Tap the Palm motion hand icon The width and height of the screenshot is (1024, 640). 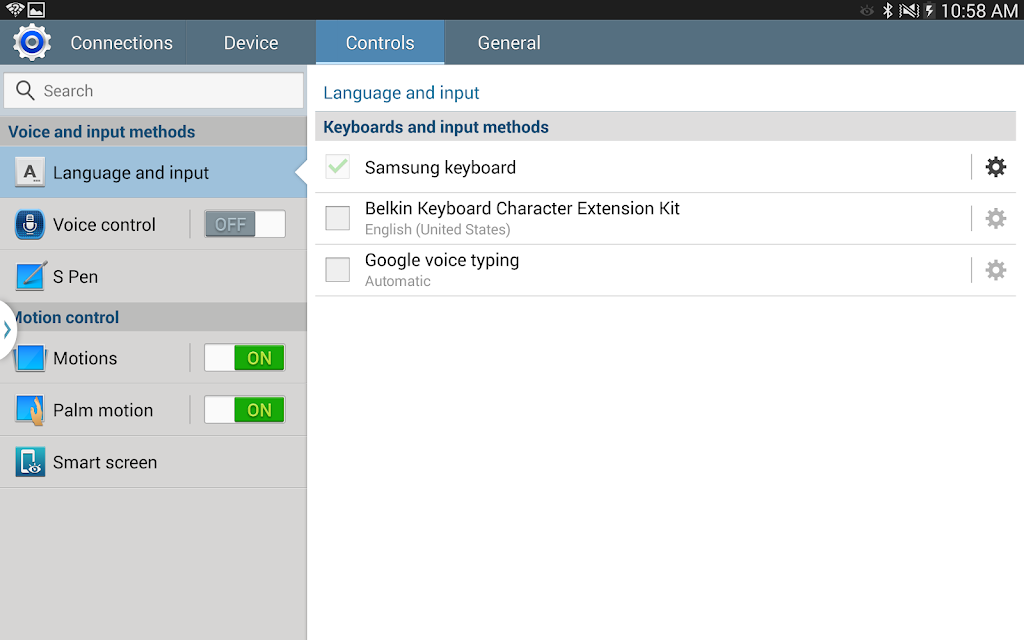[x=30, y=410]
